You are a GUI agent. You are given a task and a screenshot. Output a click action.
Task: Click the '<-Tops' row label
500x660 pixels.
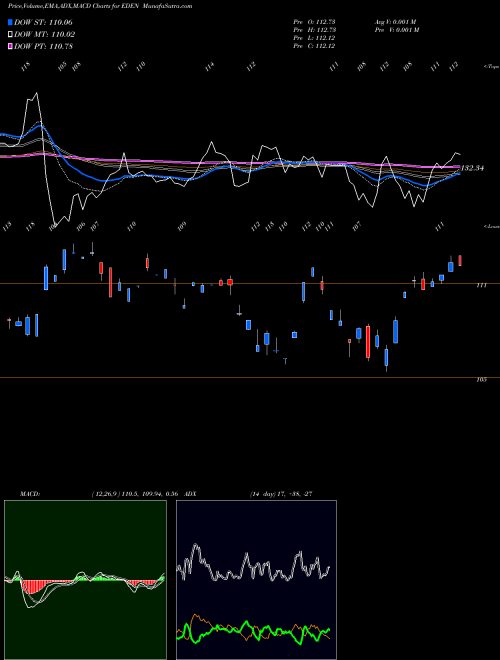pos(491,67)
